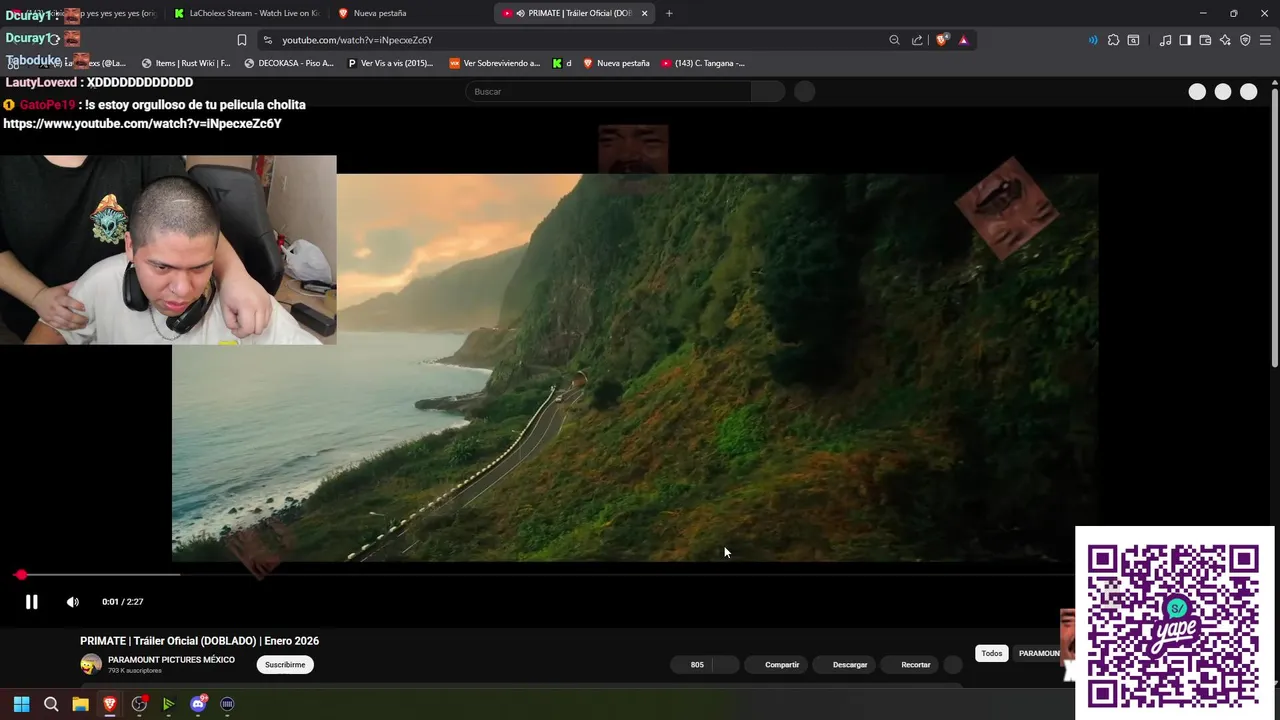Open the media playlist music-note icon
Screen dimensions: 1280x720
click(1165, 40)
